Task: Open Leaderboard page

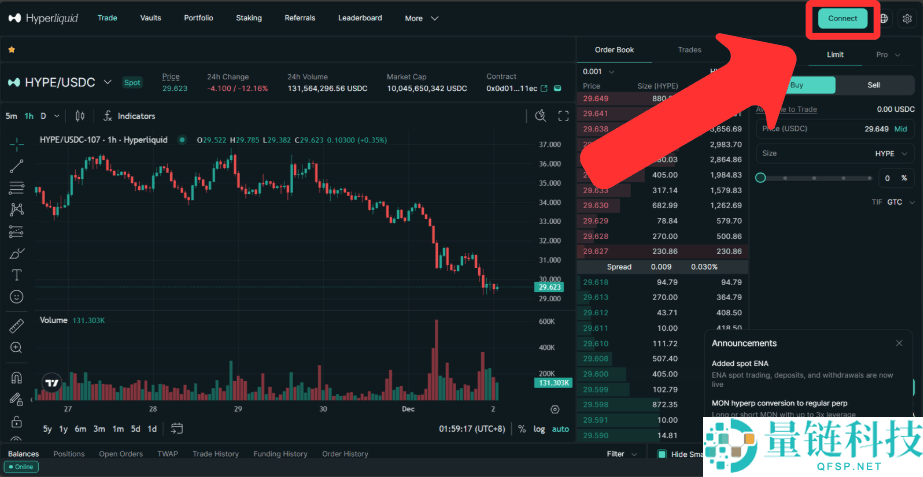Action: (x=360, y=18)
